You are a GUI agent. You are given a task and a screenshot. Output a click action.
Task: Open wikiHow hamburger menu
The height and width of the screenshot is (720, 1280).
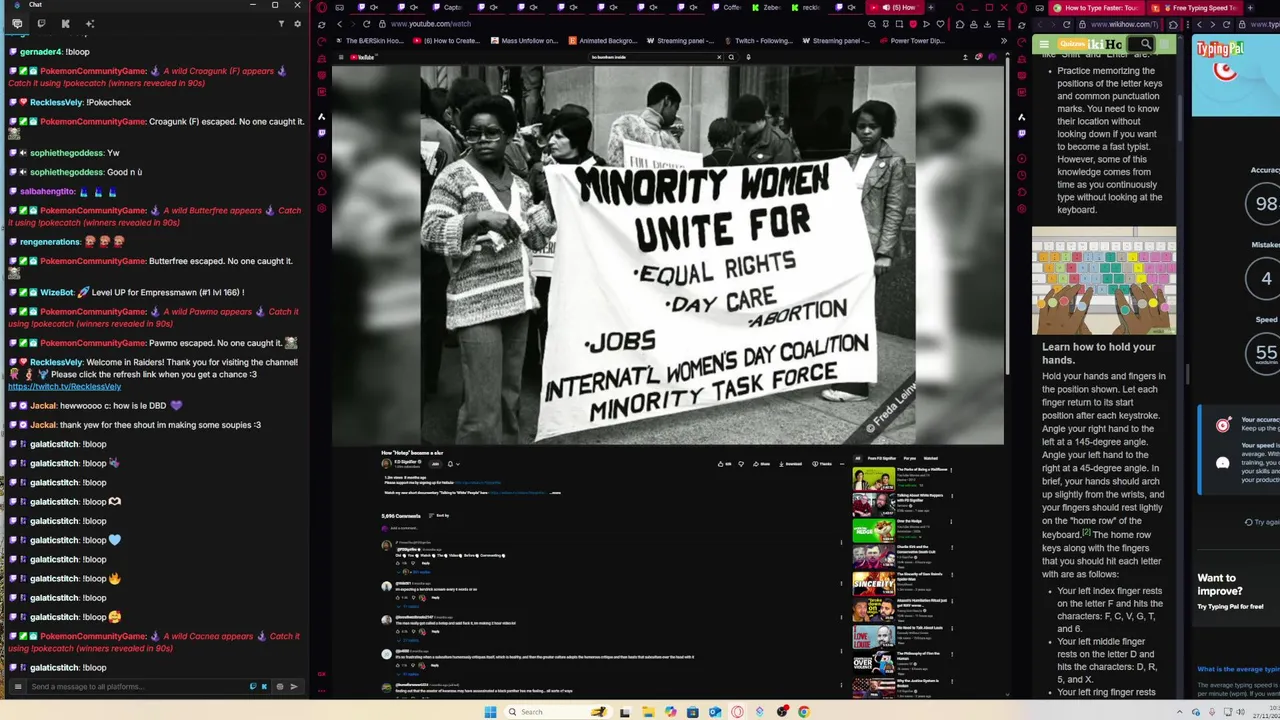[1043, 44]
